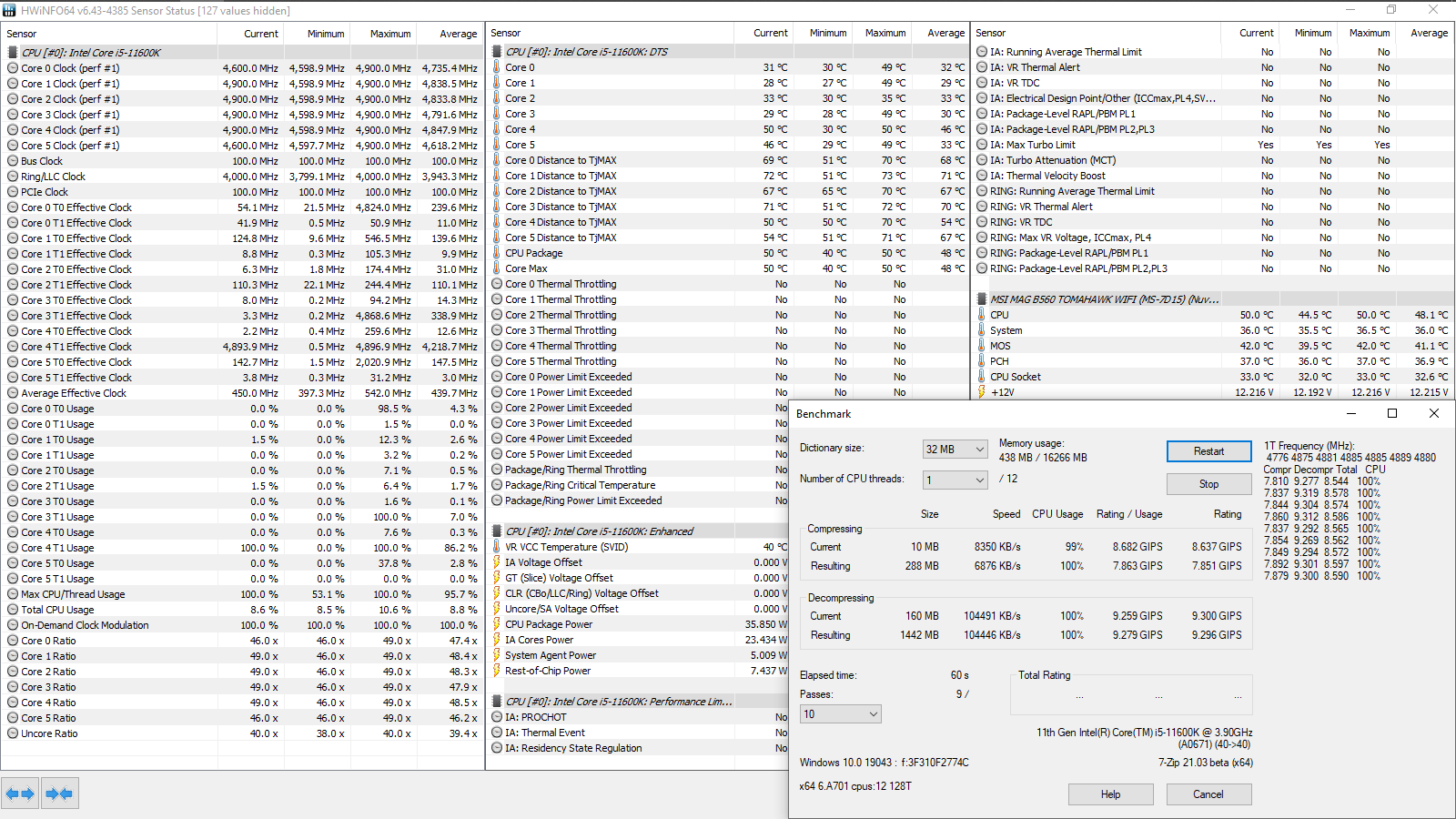Click the Current column header in left panel
Viewport: 1456px width, 819px height.
click(250, 34)
